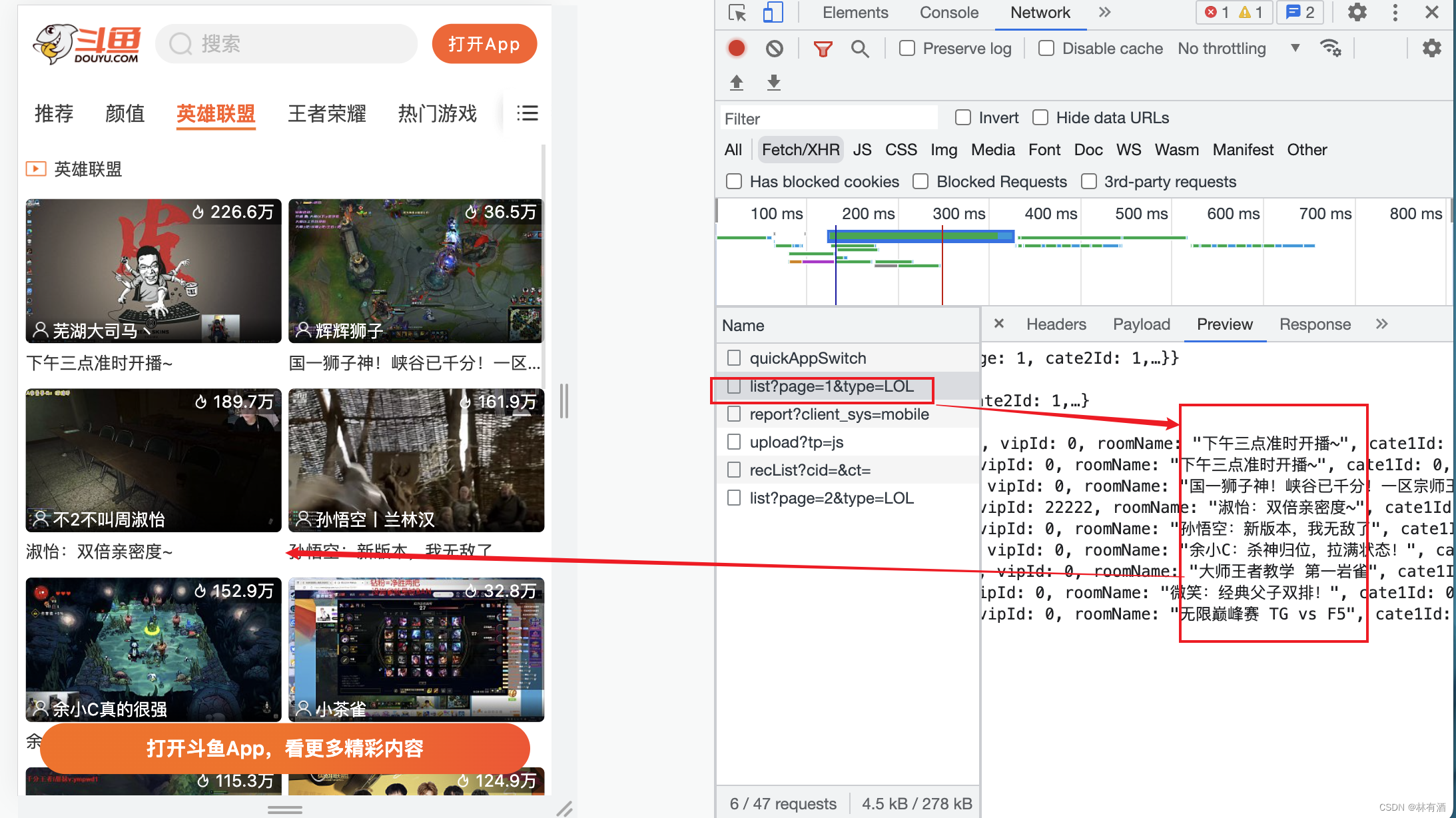This screenshot has width=1456, height=818.
Task: Select the recList?cid=&ct= request
Action: point(847,470)
